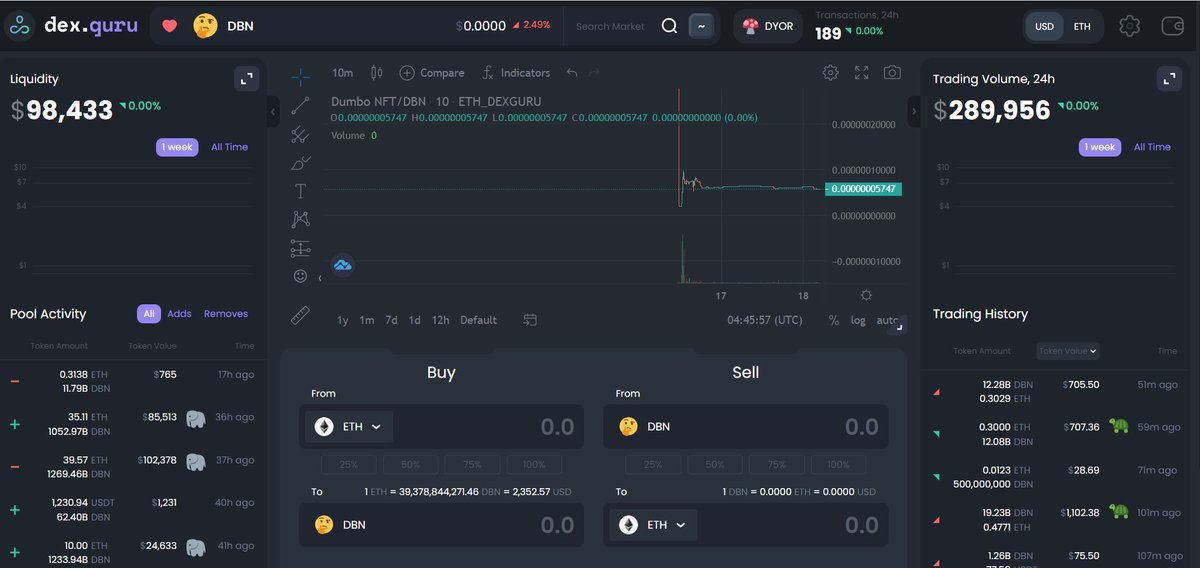Image resolution: width=1200 pixels, height=568 pixels.
Task: Open the site settings gear icon
Action: [x=1130, y=26]
